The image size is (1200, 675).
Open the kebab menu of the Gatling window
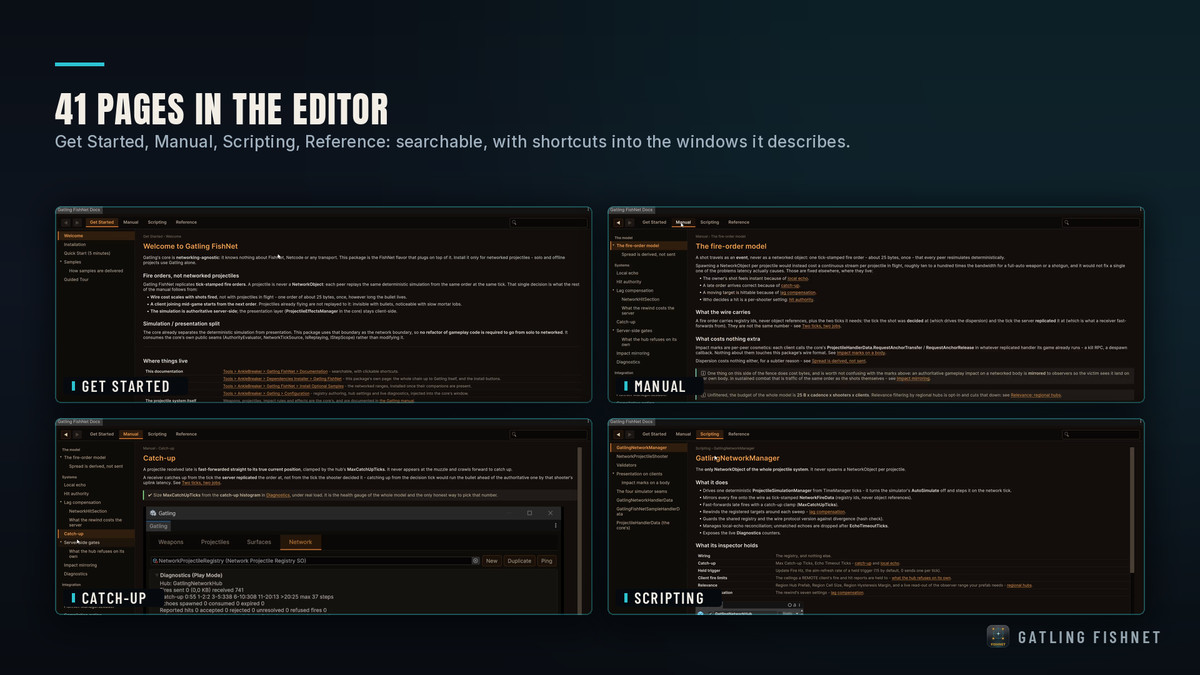tap(555, 526)
